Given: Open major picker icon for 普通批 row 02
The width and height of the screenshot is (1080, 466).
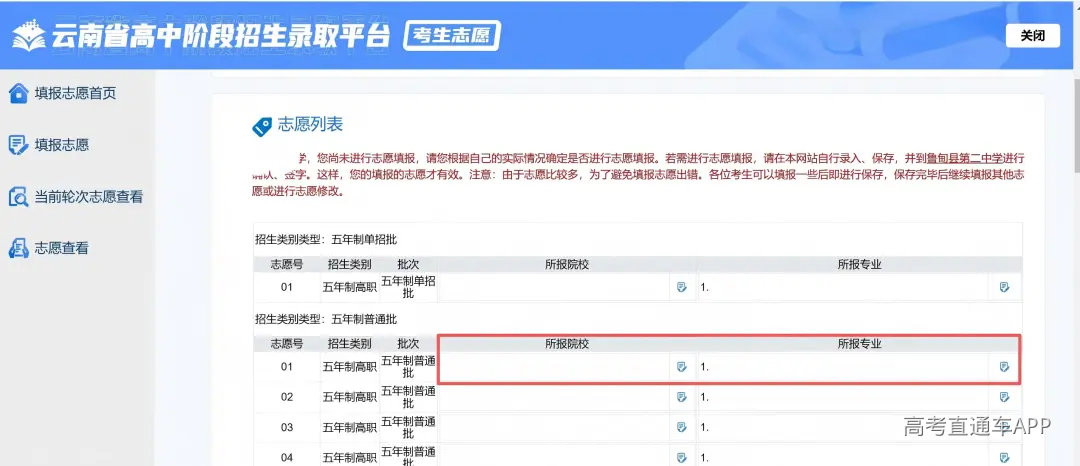Looking at the screenshot, I should (x=1004, y=397).
